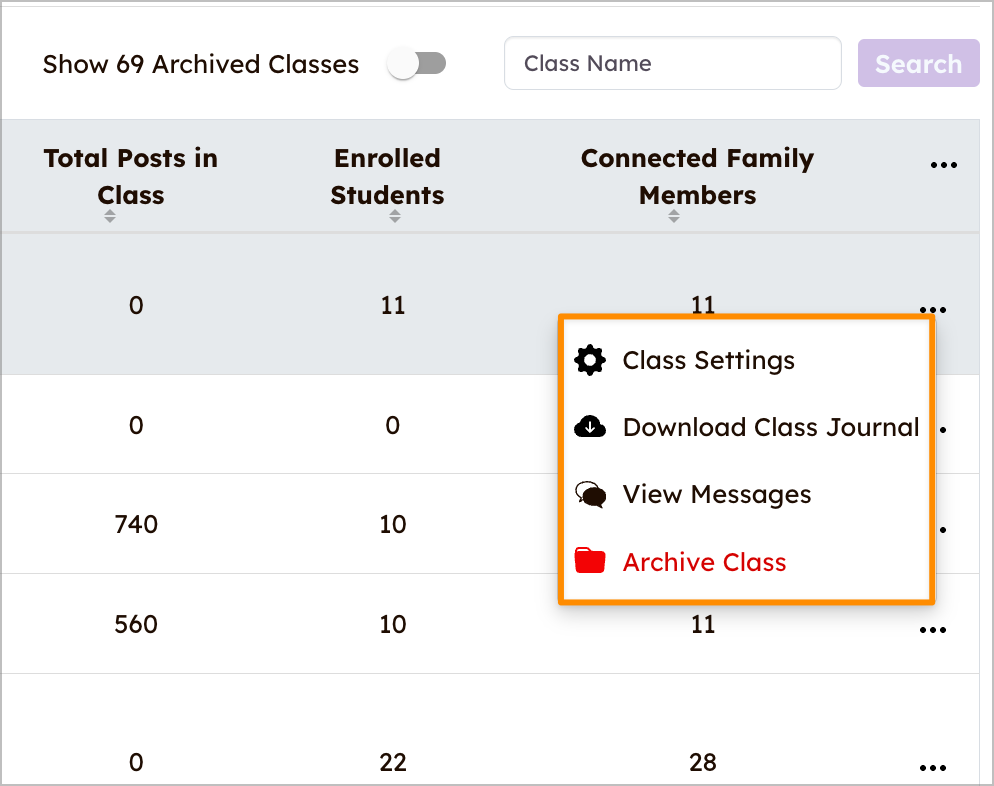Click the red folder icon to archive
Screen dimensions: 994x786
click(590, 561)
